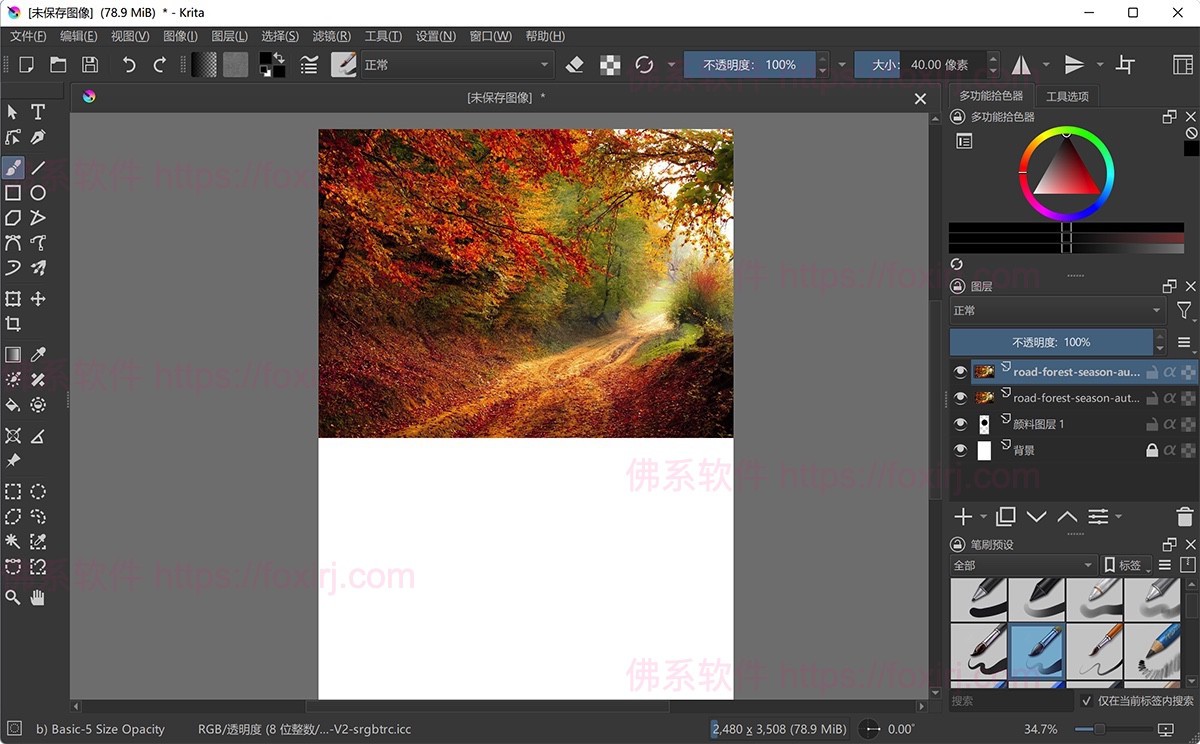Screen dimensions: 1200x744
Task: Toggle visibility of 颜料图层 1 layer
Action: [x=959, y=423]
